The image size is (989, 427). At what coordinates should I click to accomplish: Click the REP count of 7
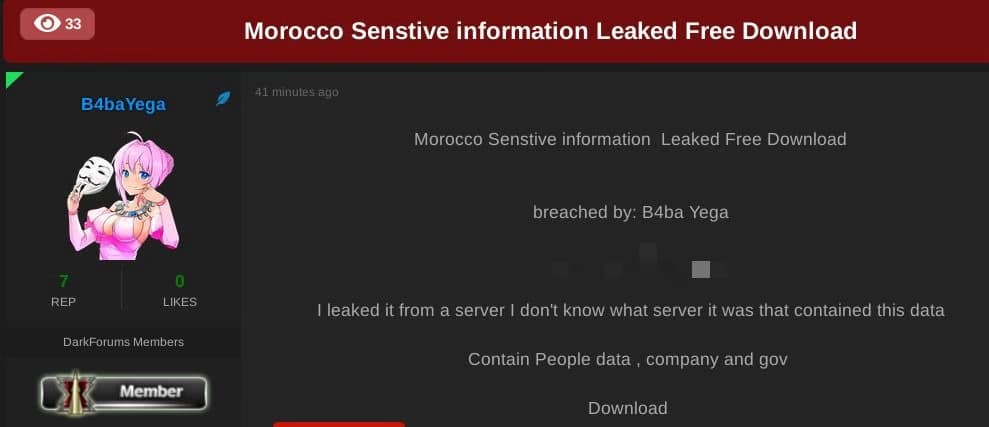point(64,281)
